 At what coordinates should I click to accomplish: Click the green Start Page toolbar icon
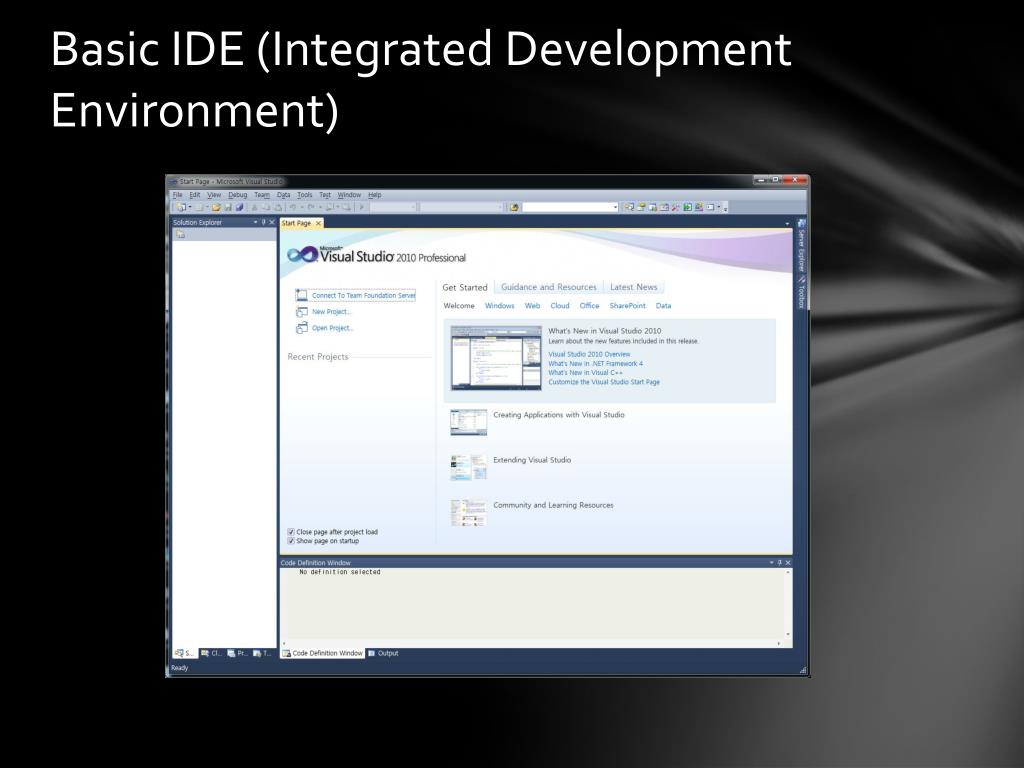point(688,207)
